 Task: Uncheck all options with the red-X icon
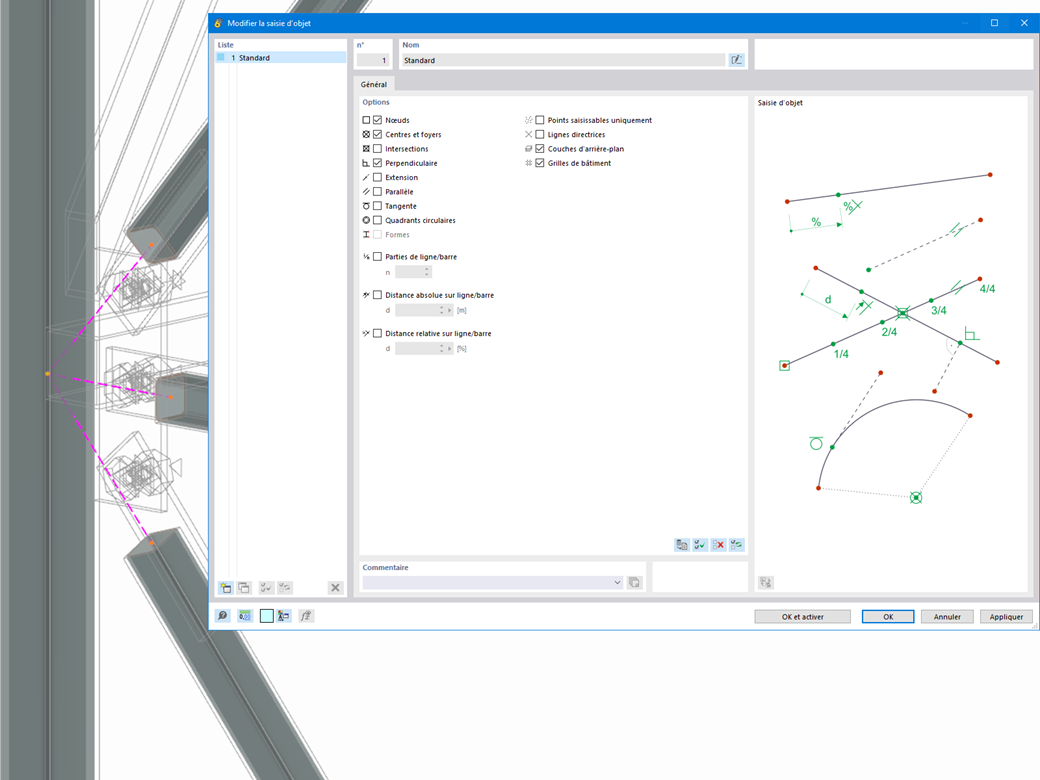pyautogui.click(x=718, y=545)
